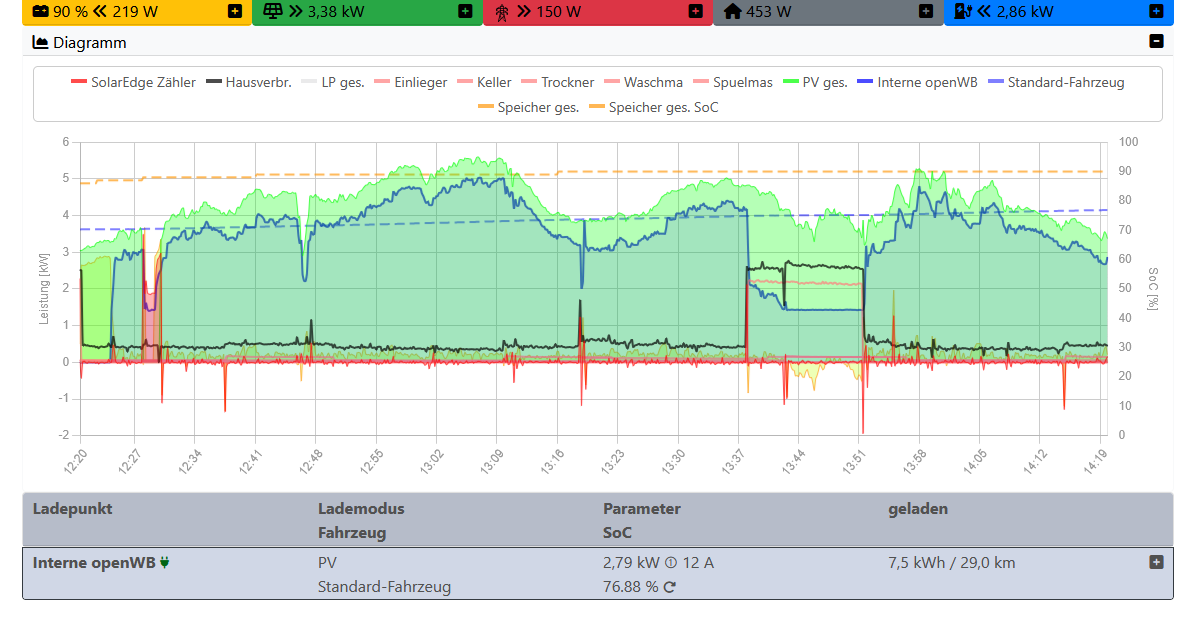Expand the Interne openWB charge point row

(x=1157, y=562)
